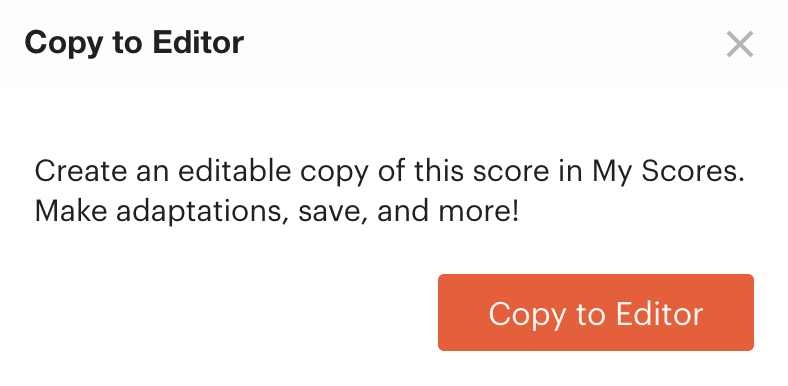The height and width of the screenshot is (386, 788).
Task: Cancel copying by clicking the close icon
Action: coord(740,44)
